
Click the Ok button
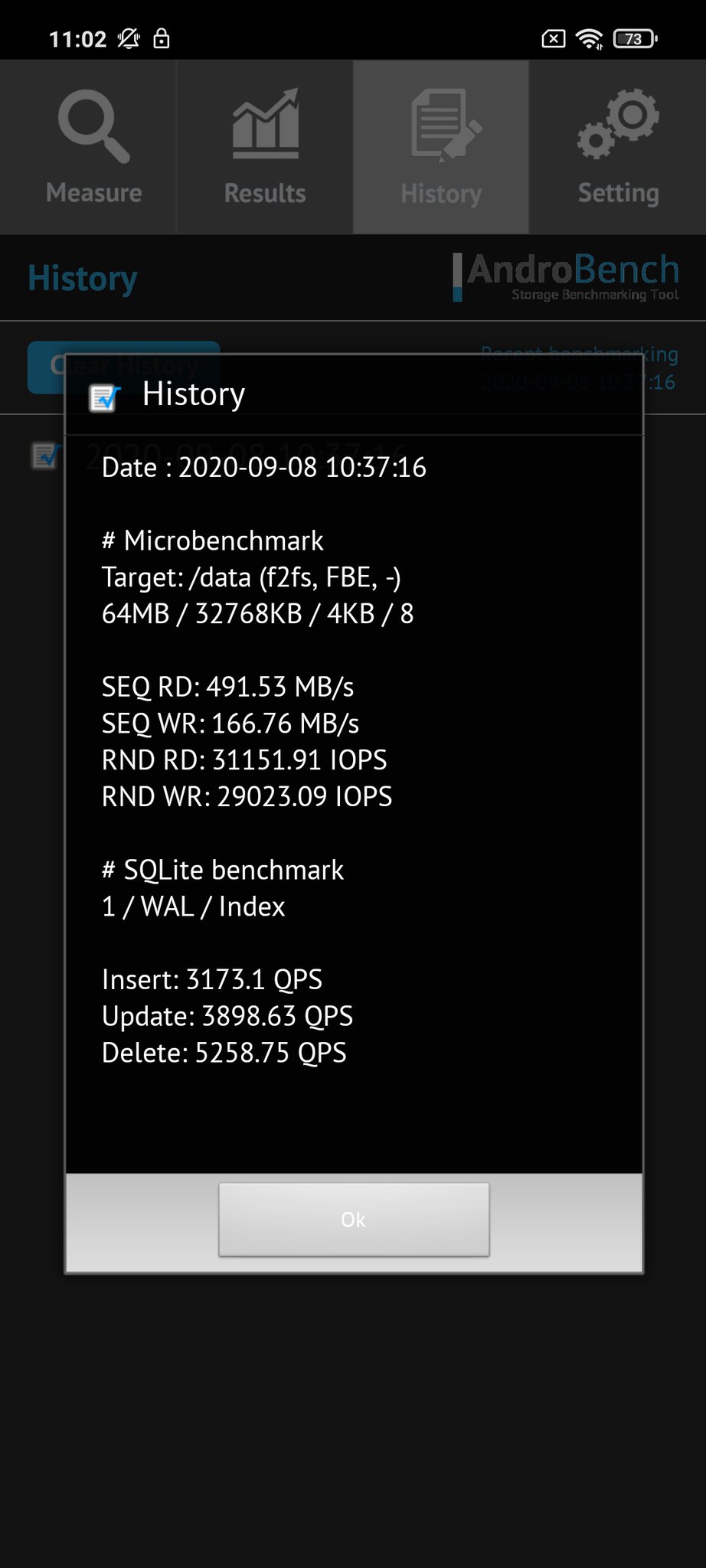click(x=354, y=1220)
